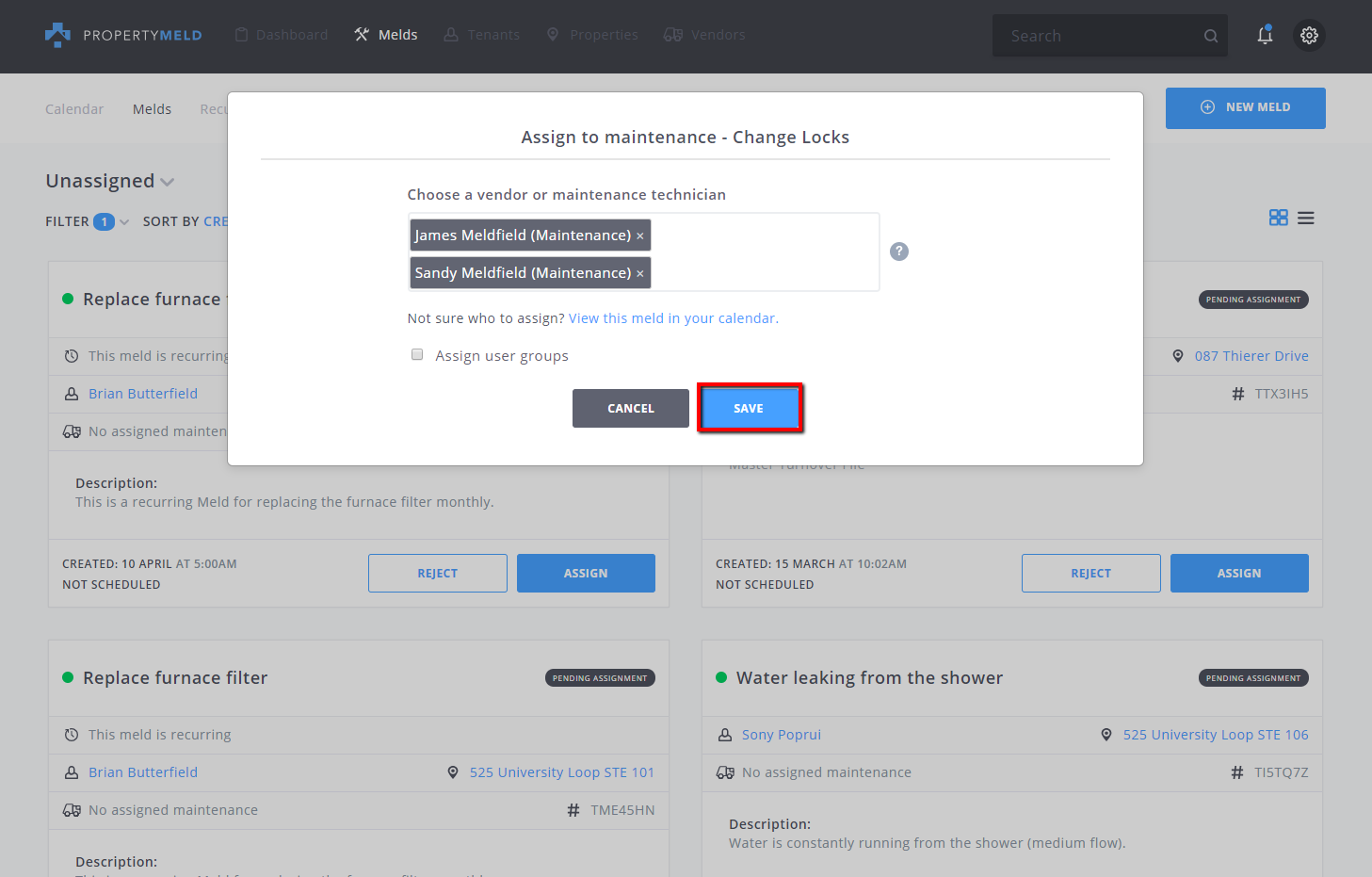This screenshot has height=877, width=1372.
Task: Remove Sandy Meldfield from assignees
Action: tap(640, 274)
